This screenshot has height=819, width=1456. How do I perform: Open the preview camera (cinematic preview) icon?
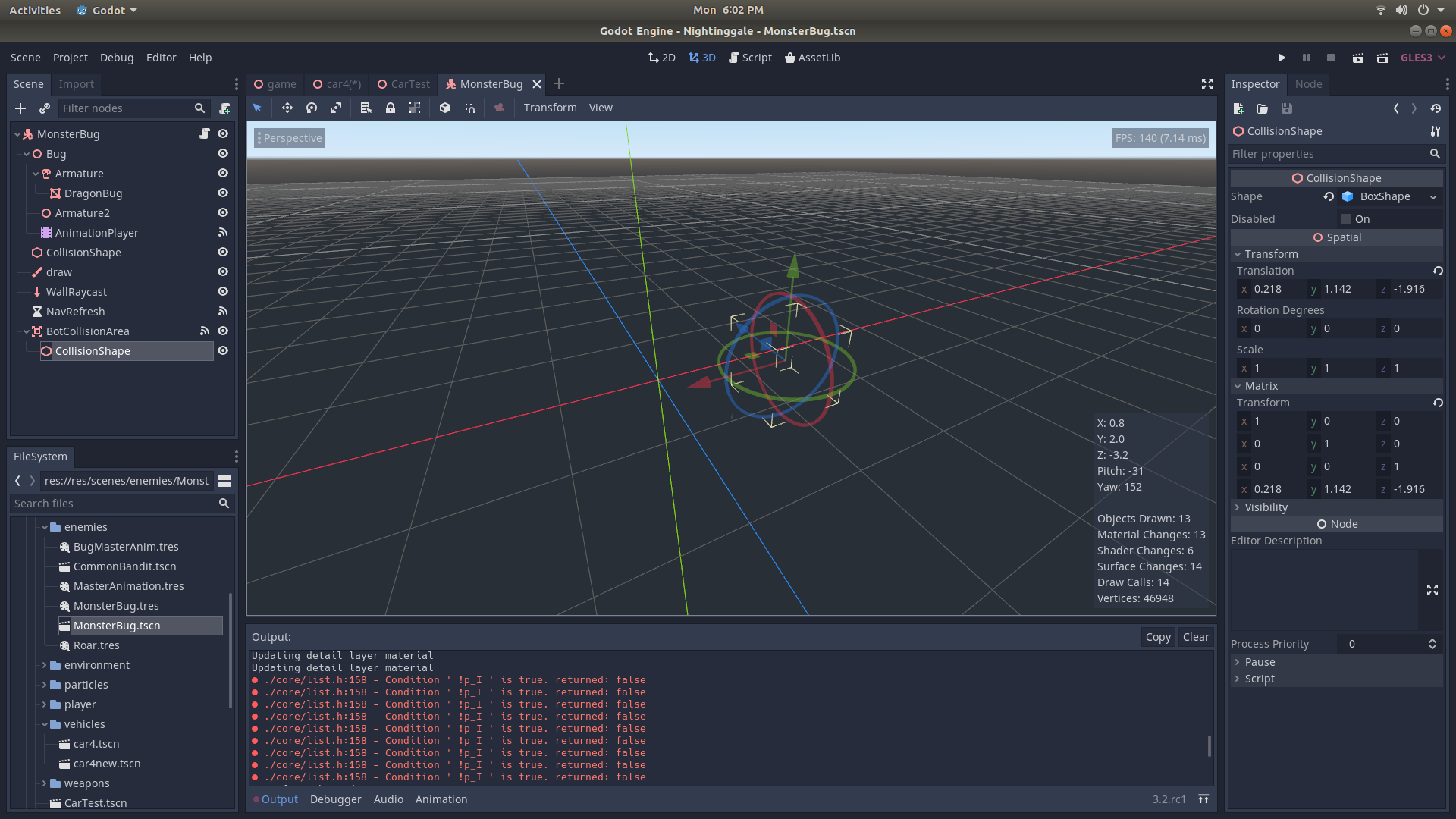pyautogui.click(x=500, y=108)
